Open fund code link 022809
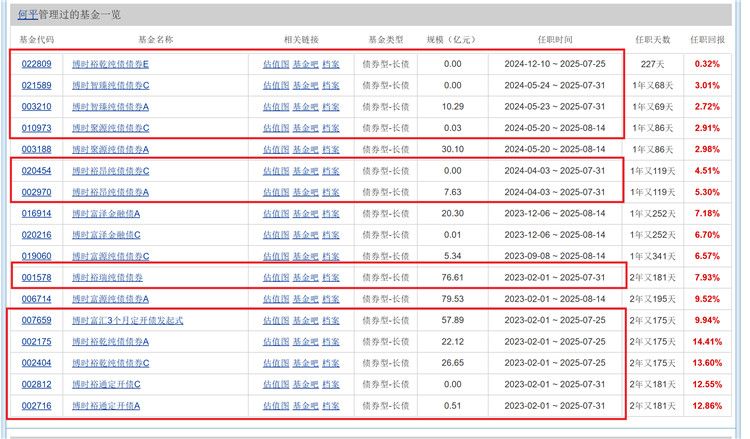The height and width of the screenshot is (439, 750). pos(36,64)
